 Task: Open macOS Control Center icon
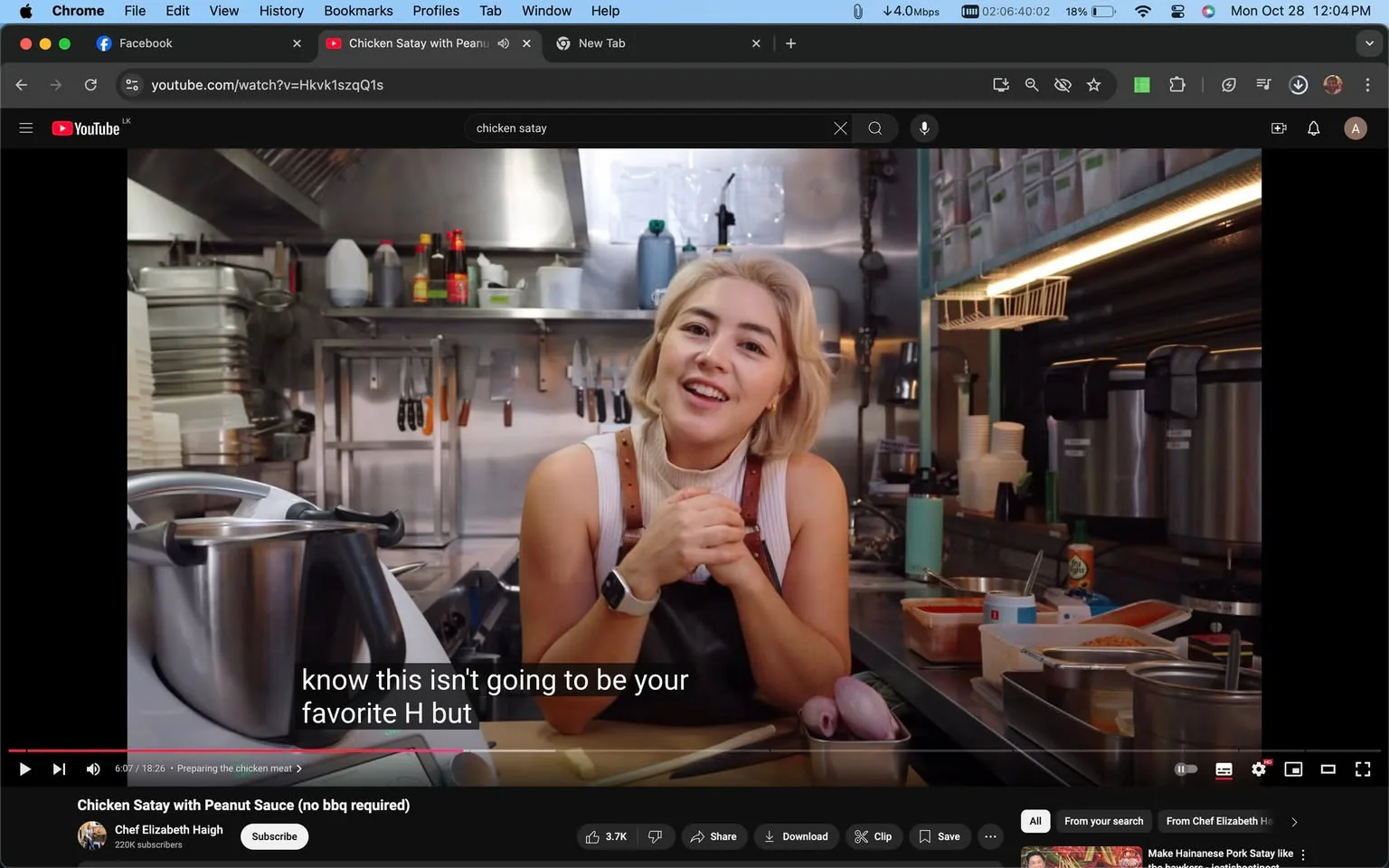coord(1177,11)
